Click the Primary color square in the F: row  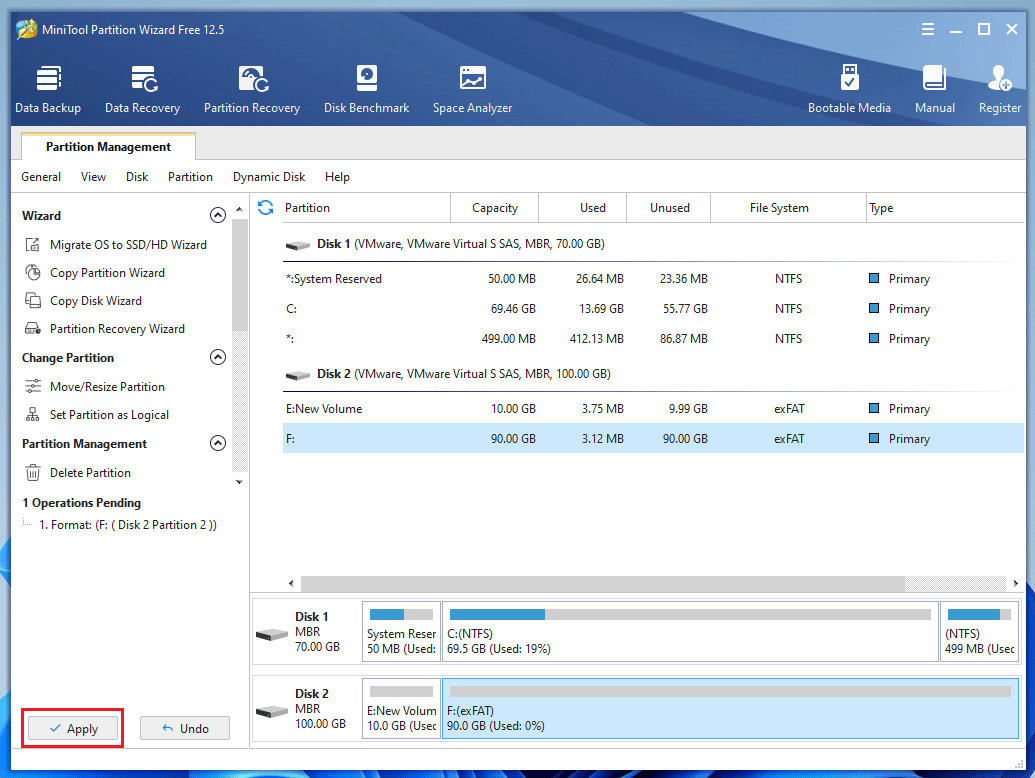(874, 438)
